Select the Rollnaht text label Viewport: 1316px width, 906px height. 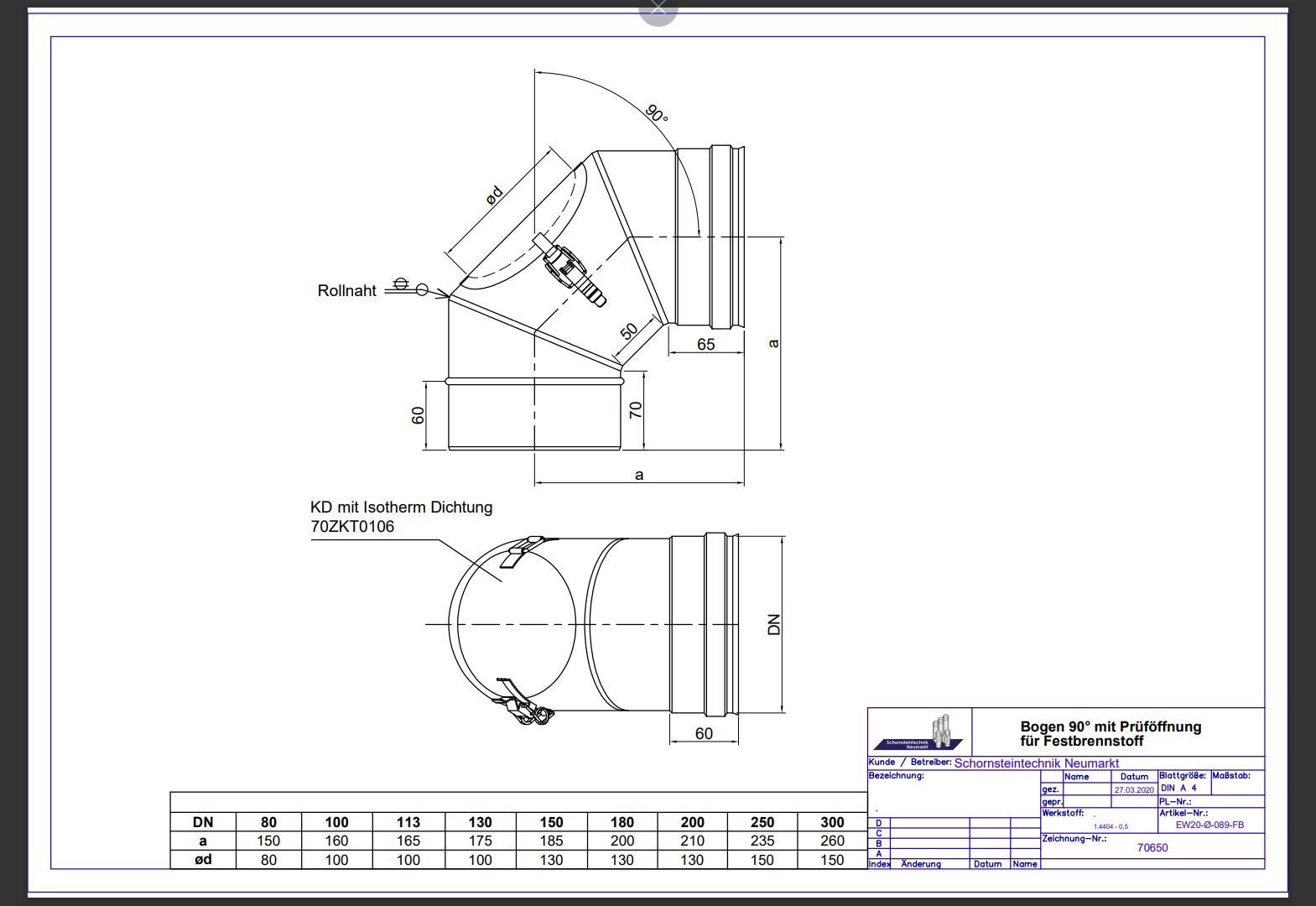click(346, 291)
